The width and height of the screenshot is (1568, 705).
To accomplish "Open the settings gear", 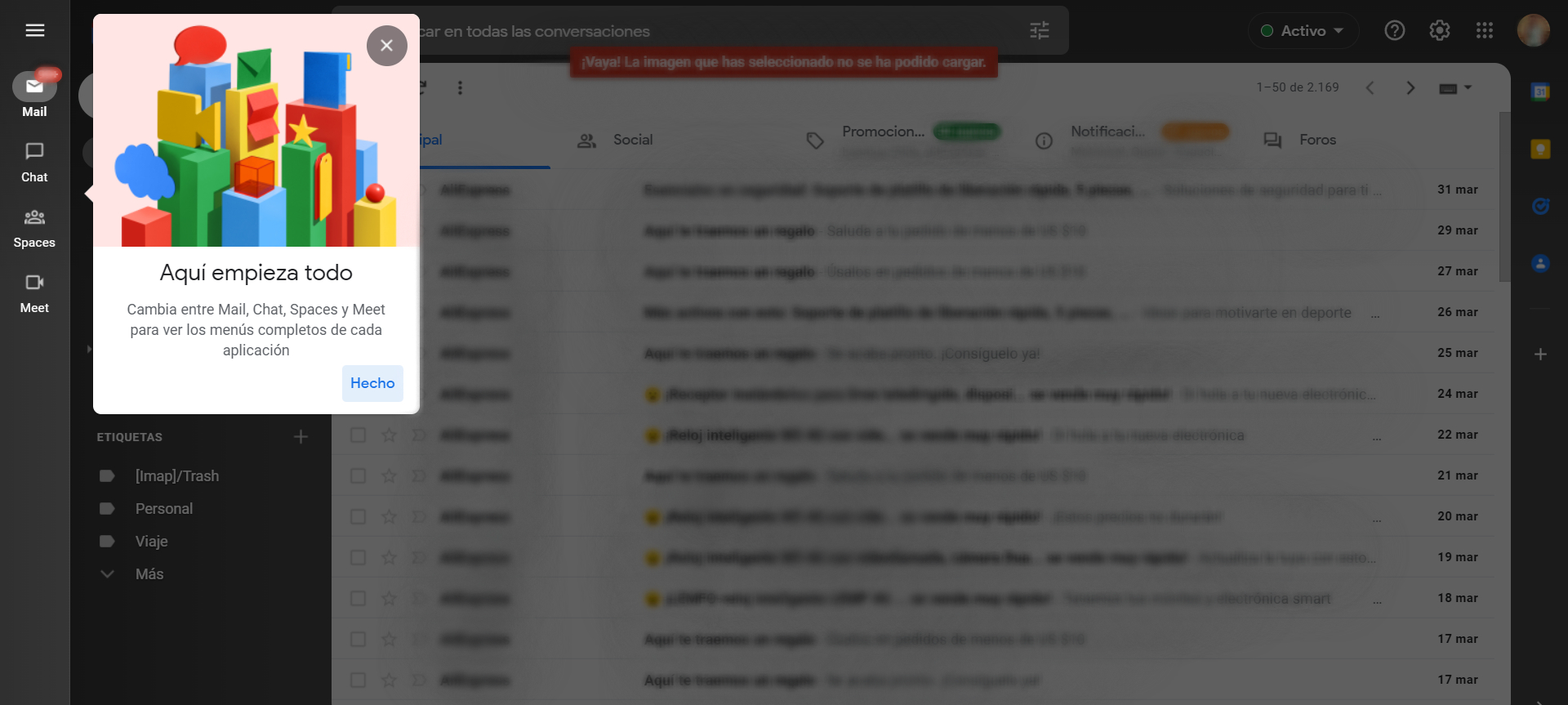I will click(x=1439, y=30).
